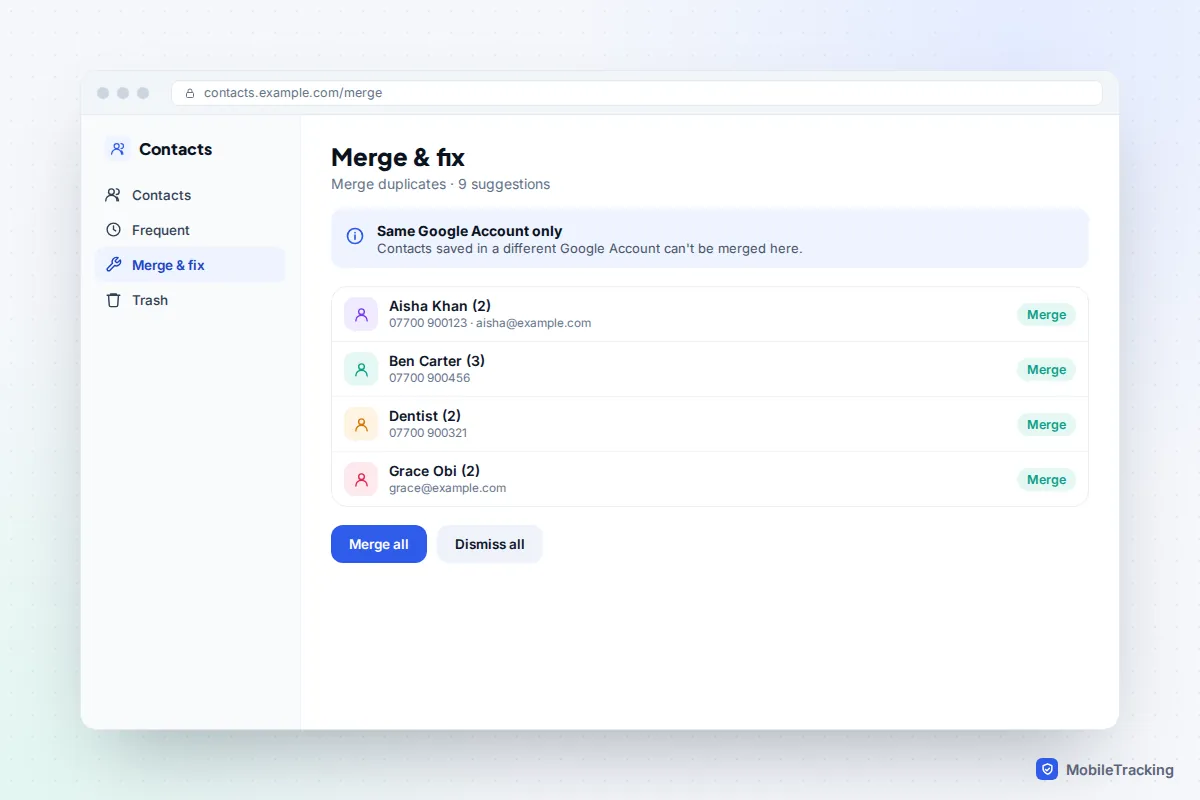The image size is (1200, 800).
Task: Click the Ben Carter (3) name
Action: [x=437, y=361]
